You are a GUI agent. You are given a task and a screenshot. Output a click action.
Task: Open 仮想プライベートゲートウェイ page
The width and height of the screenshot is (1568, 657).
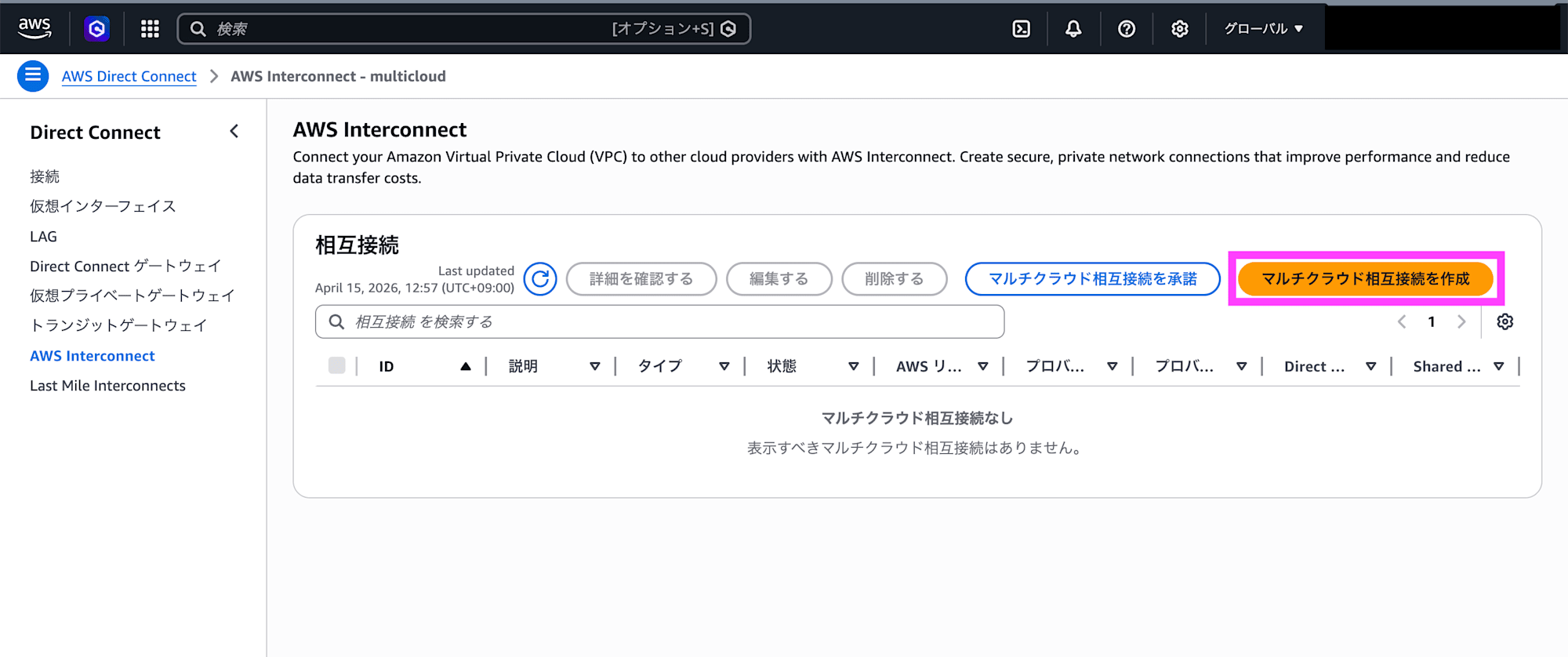pos(132,296)
